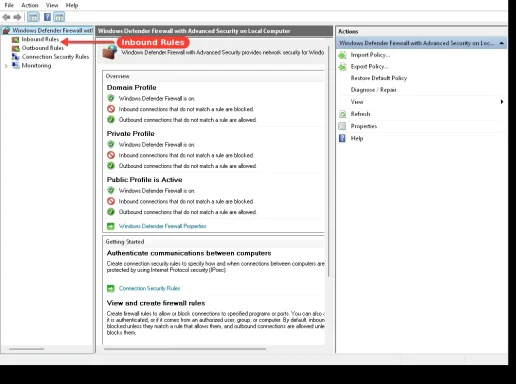Click Domain Profile inbound blocked red icon
The image size is (516, 384).
(111, 109)
